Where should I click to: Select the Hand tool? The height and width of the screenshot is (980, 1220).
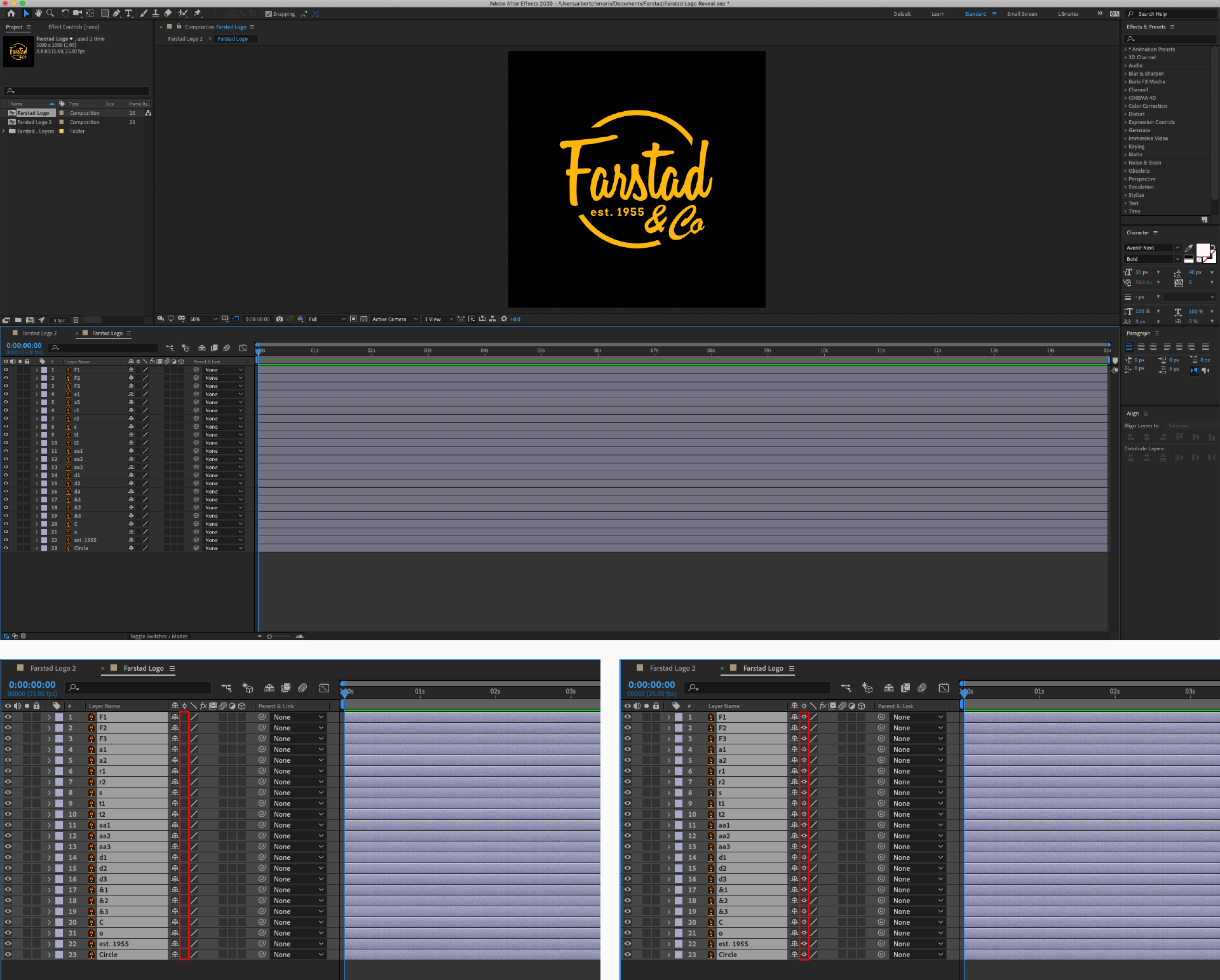click(38, 13)
